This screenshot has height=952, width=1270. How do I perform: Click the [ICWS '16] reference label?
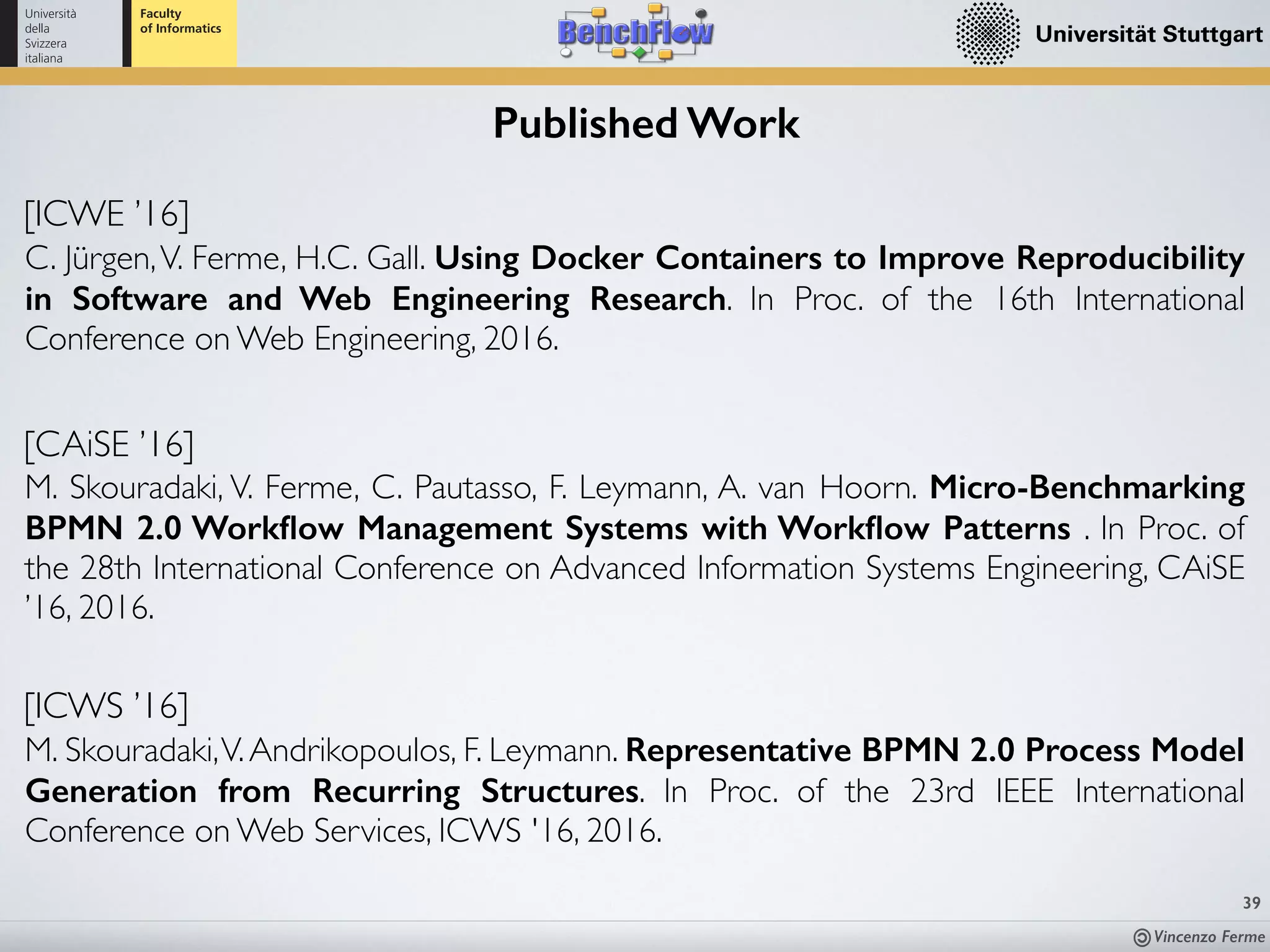point(106,706)
